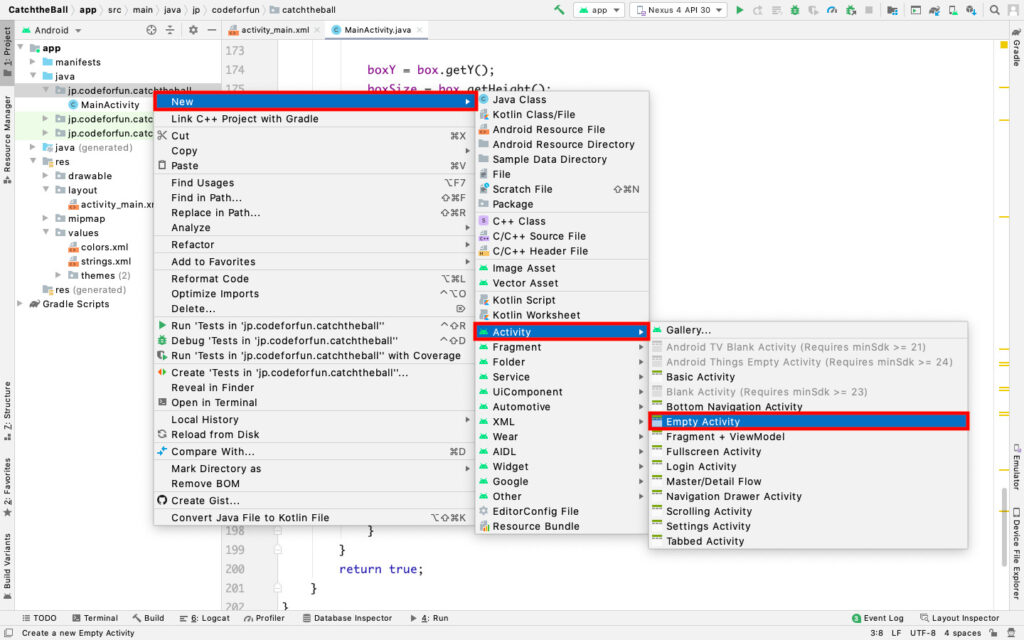Viewport: 1024px width, 640px height.
Task: Expand the manifests folder
Action: point(33,62)
